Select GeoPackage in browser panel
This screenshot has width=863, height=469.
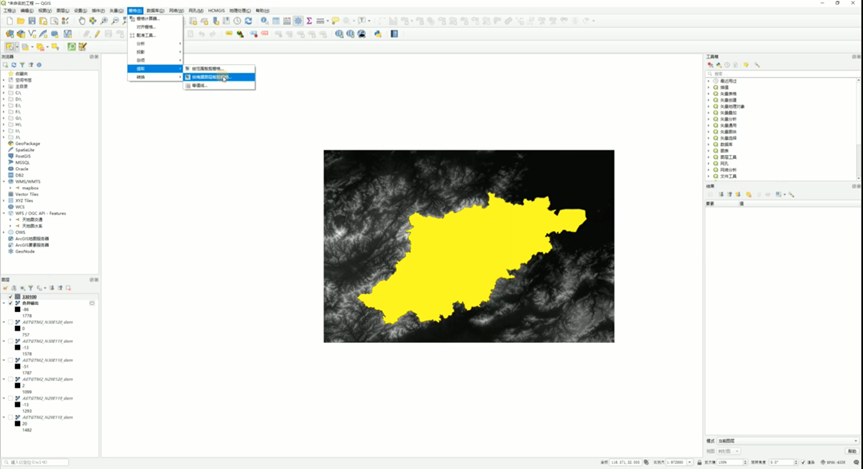pyautogui.click(x=28, y=144)
